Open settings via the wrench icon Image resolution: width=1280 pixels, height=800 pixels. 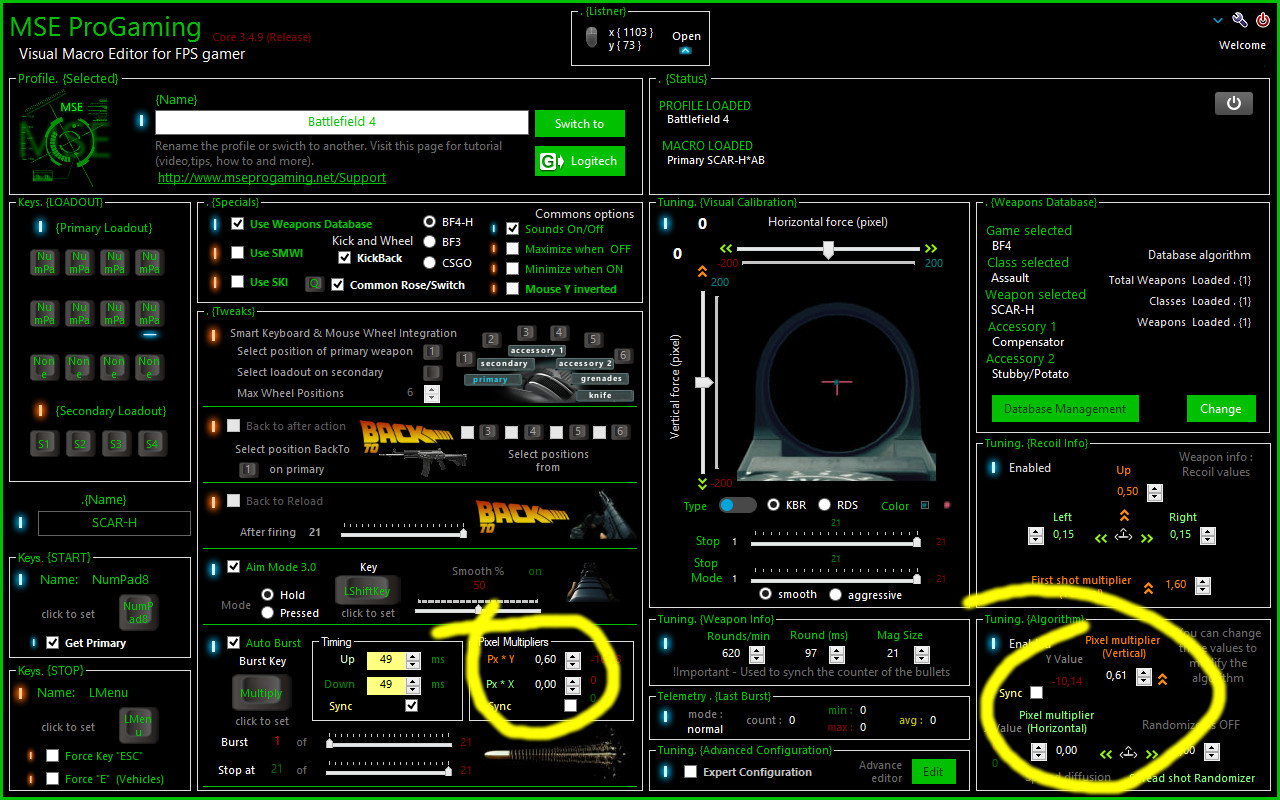pyautogui.click(x=1240, y=20)
